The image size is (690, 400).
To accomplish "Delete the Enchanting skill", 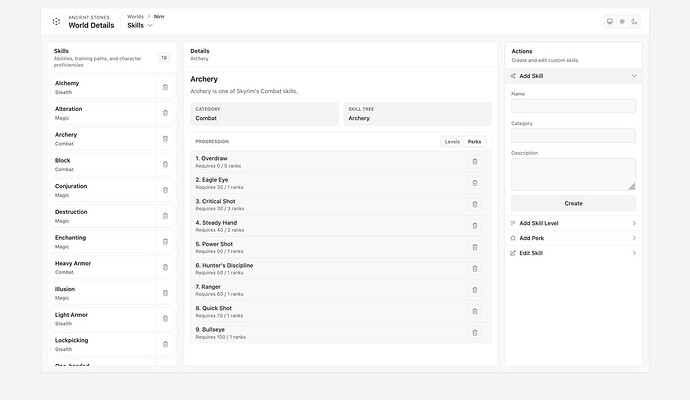I will (x=165, y=242).
